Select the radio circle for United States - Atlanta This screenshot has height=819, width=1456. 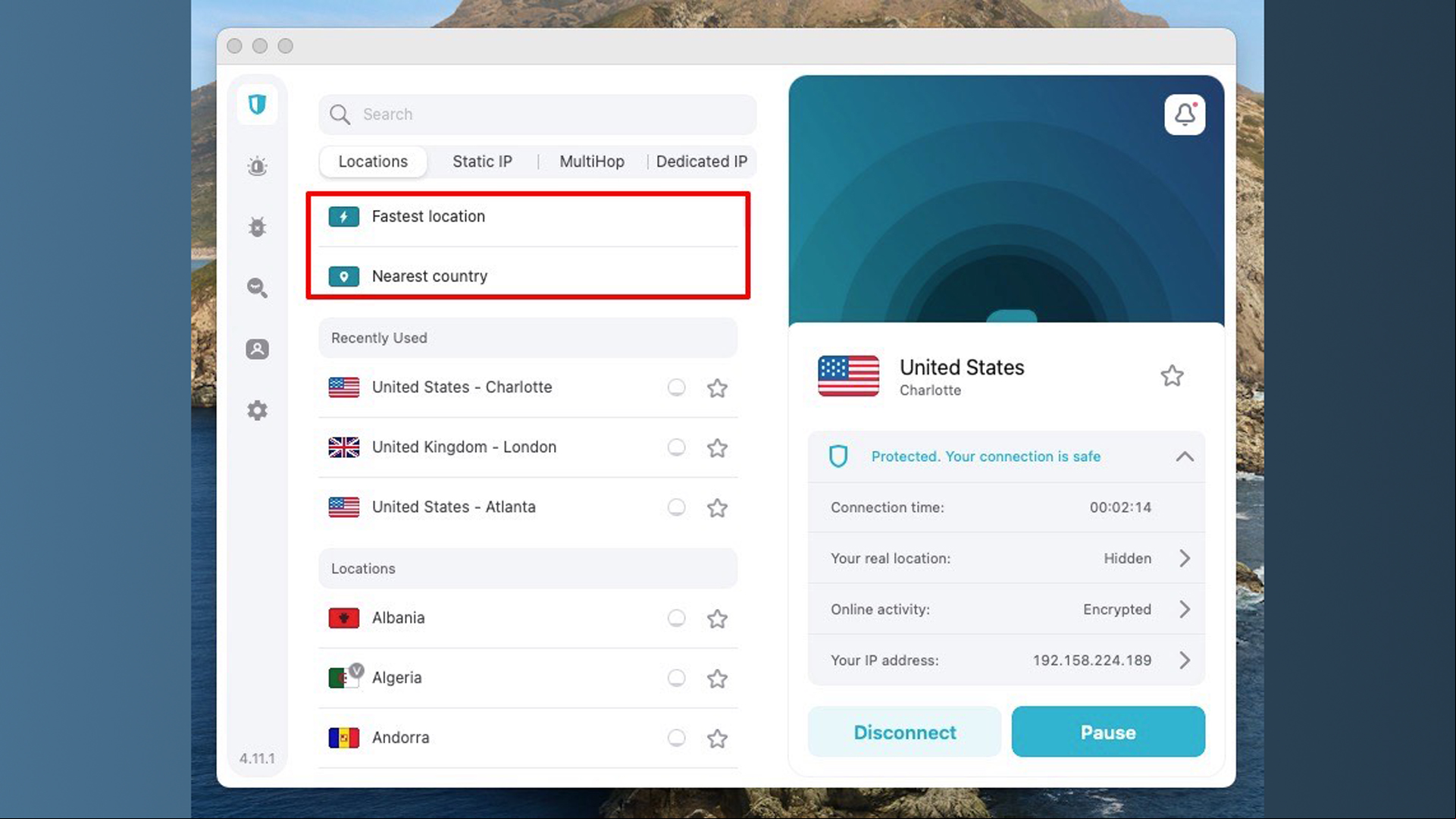point(676,507)
